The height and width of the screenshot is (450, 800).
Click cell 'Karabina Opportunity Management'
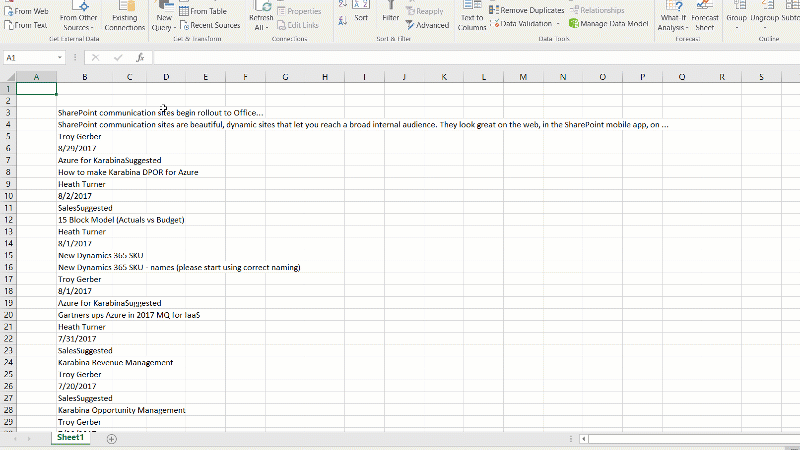(x=121, y=410)
